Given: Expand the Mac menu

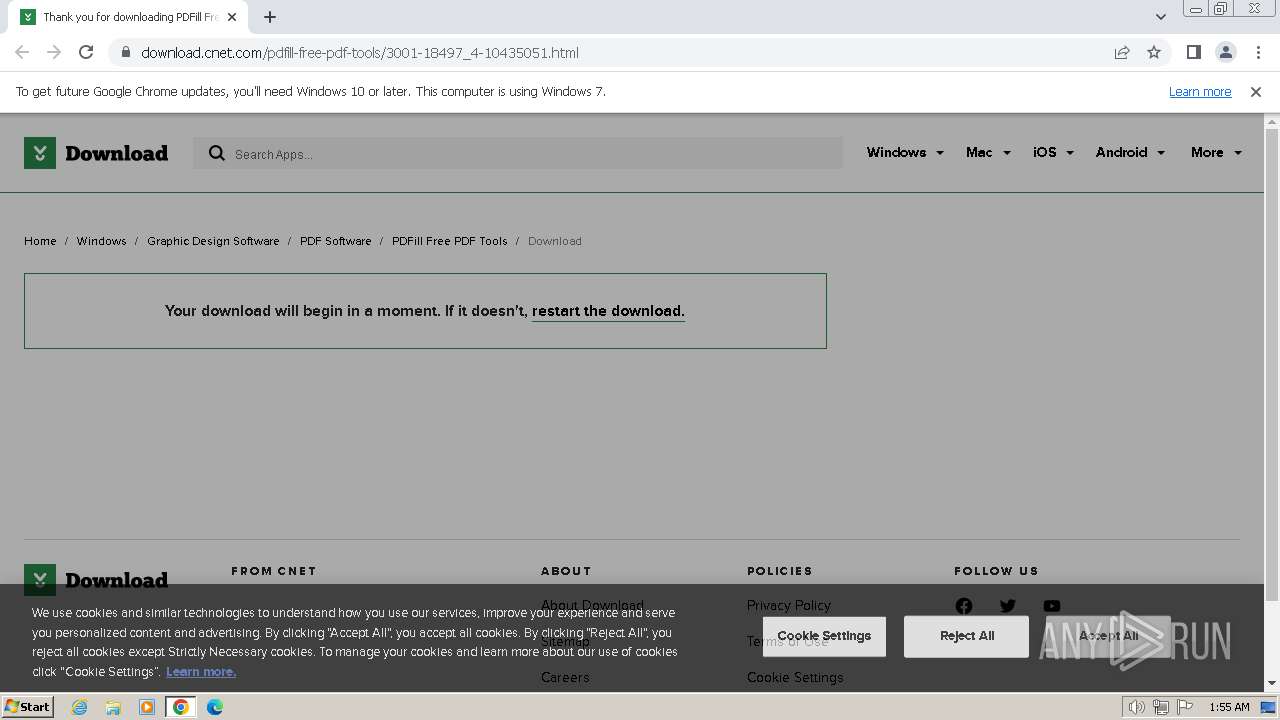Looking at the screenshot, I should pyautogui.click(x=988, y=153).
